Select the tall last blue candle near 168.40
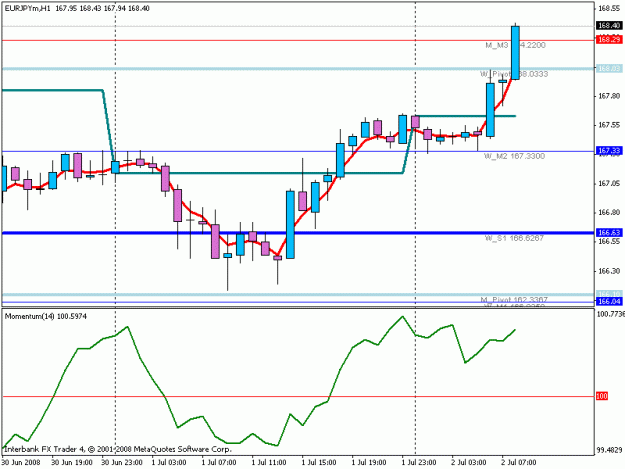625x469 pixels. click(515, 53)
